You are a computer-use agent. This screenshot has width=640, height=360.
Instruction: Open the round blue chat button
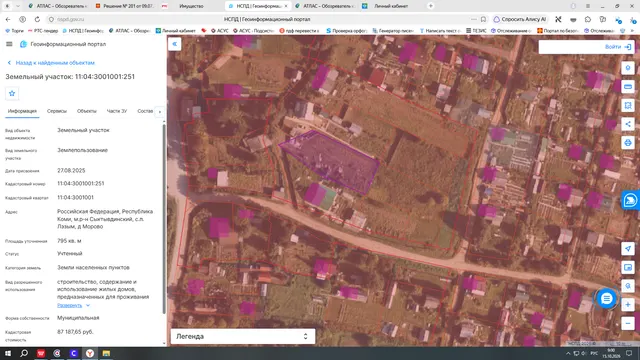point(607,299)
